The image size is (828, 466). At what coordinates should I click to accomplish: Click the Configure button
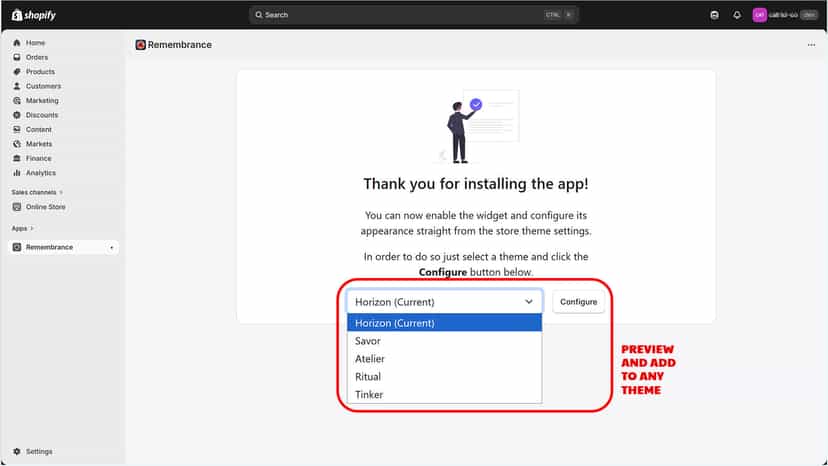(578, 302)
